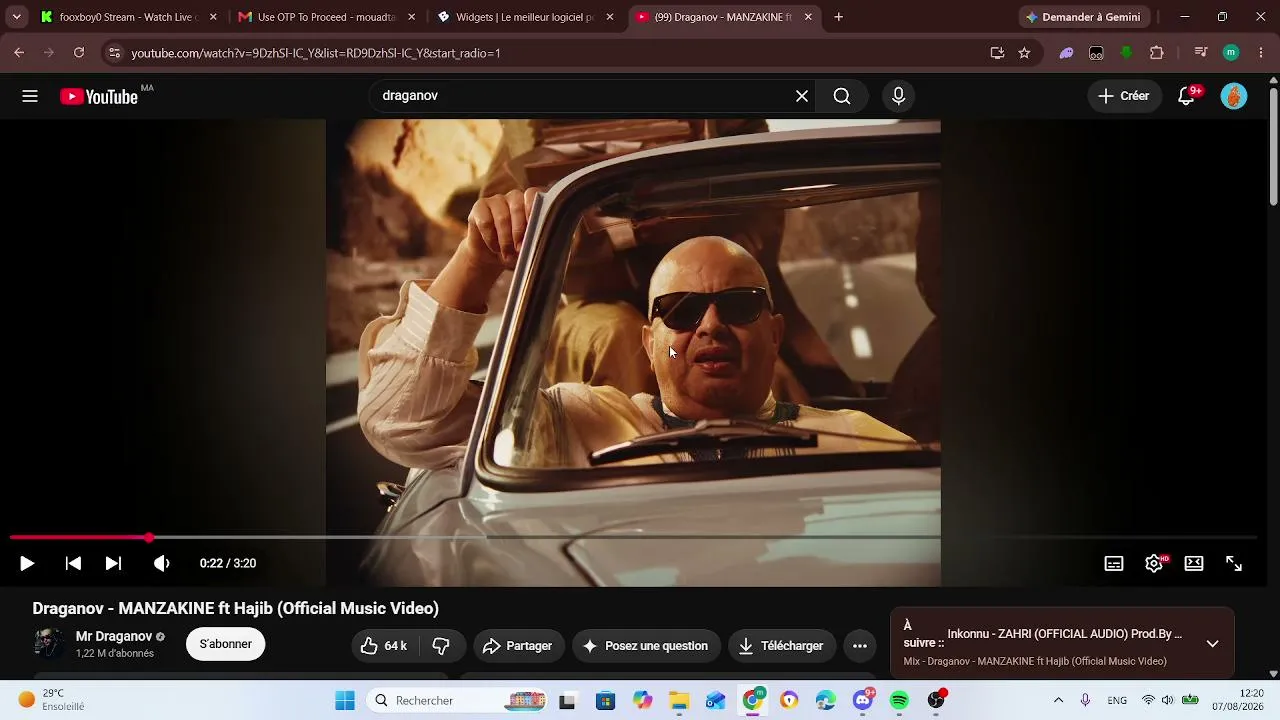Clear the search text with the X
Viewport: 1280px width, 720px height.
tap(802, 96)
